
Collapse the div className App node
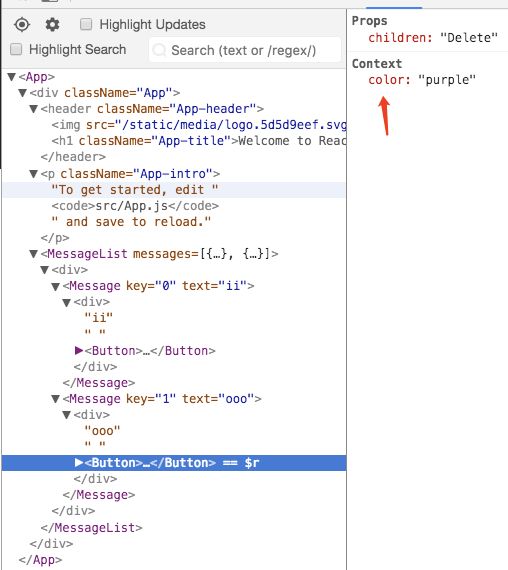(23, 93)
